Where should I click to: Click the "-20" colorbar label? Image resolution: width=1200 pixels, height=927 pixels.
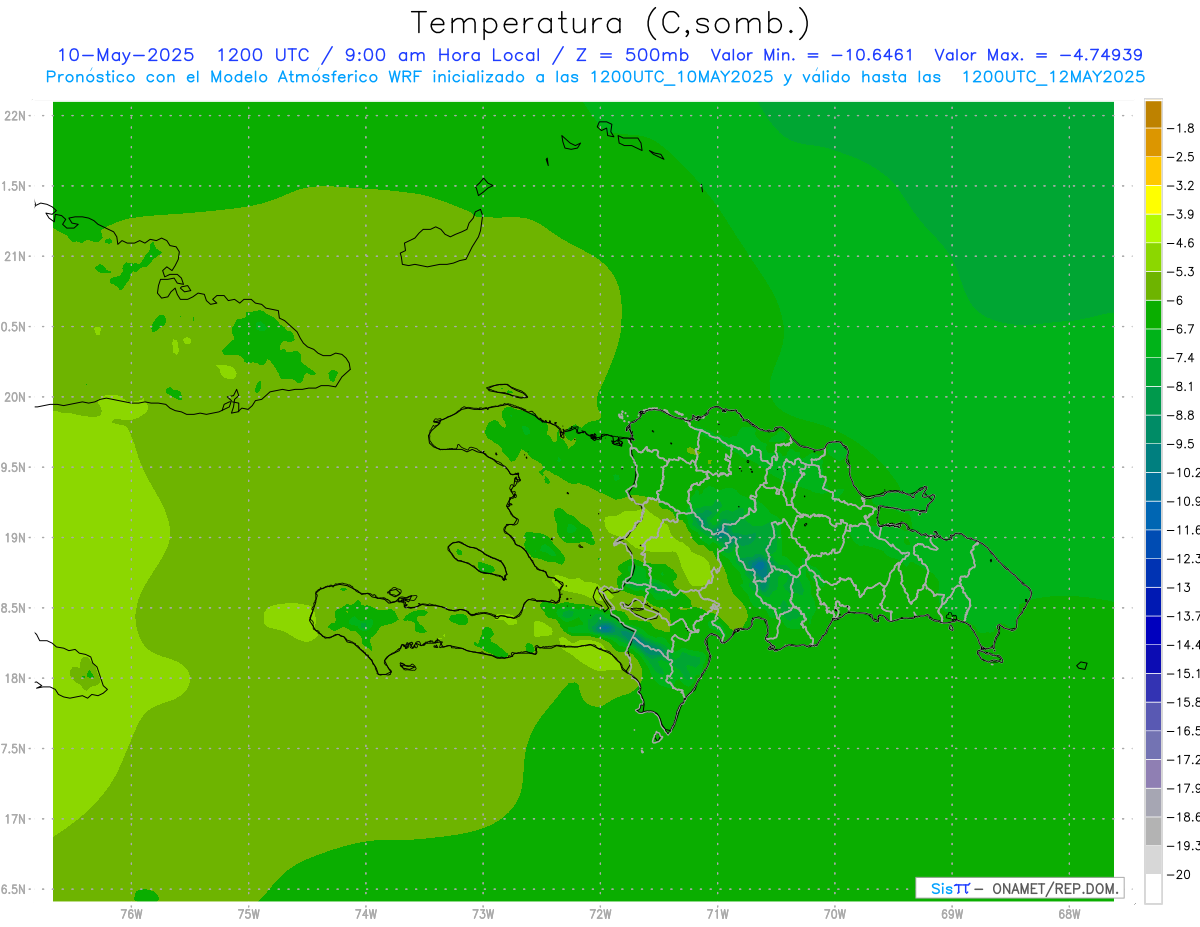click(1179, 875)
